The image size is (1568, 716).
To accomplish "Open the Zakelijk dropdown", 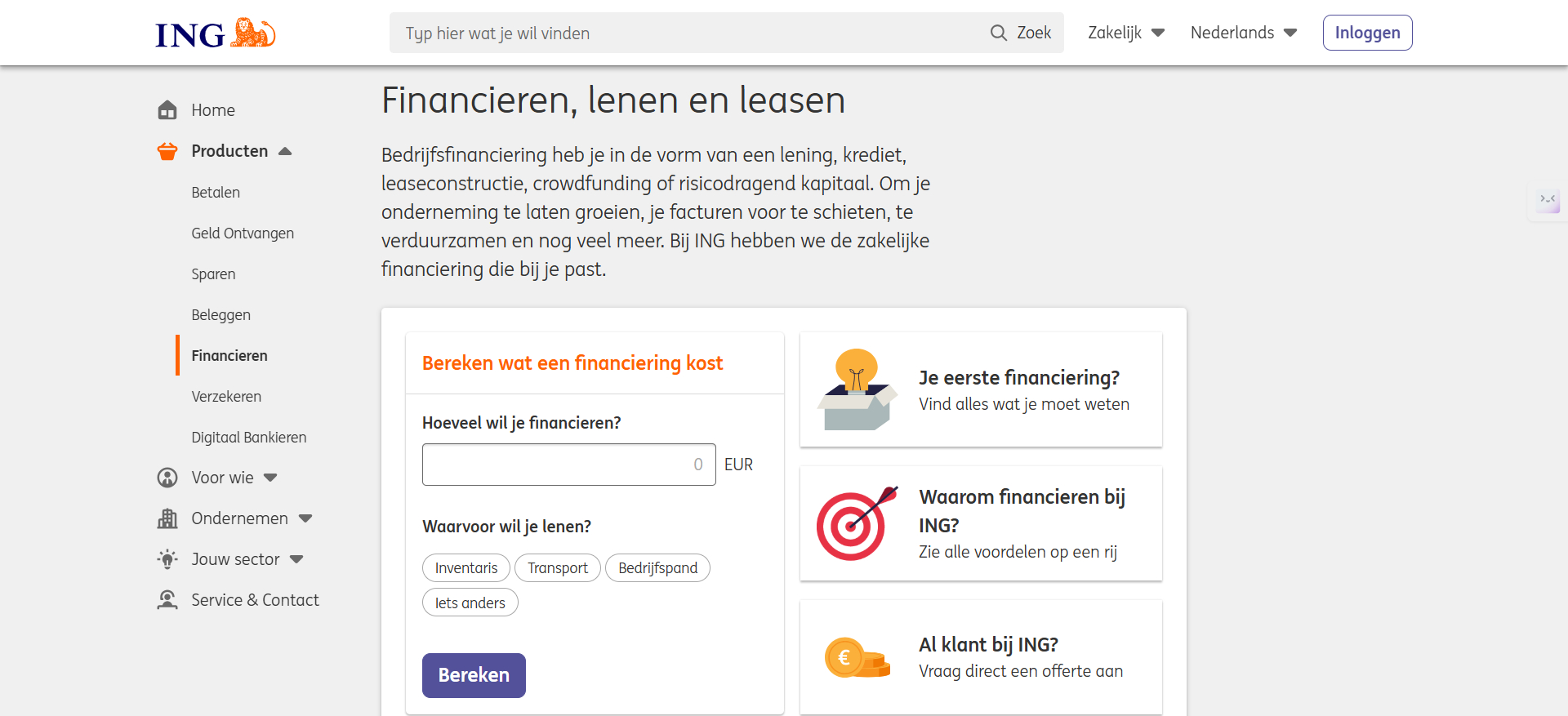I will (x=1126, y=33).
